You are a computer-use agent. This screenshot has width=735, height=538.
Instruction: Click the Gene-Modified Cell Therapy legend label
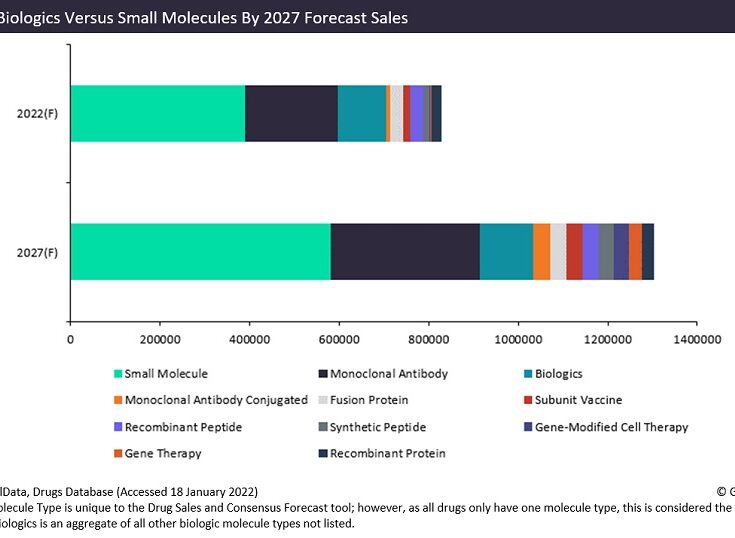click(x=611, y=427)
